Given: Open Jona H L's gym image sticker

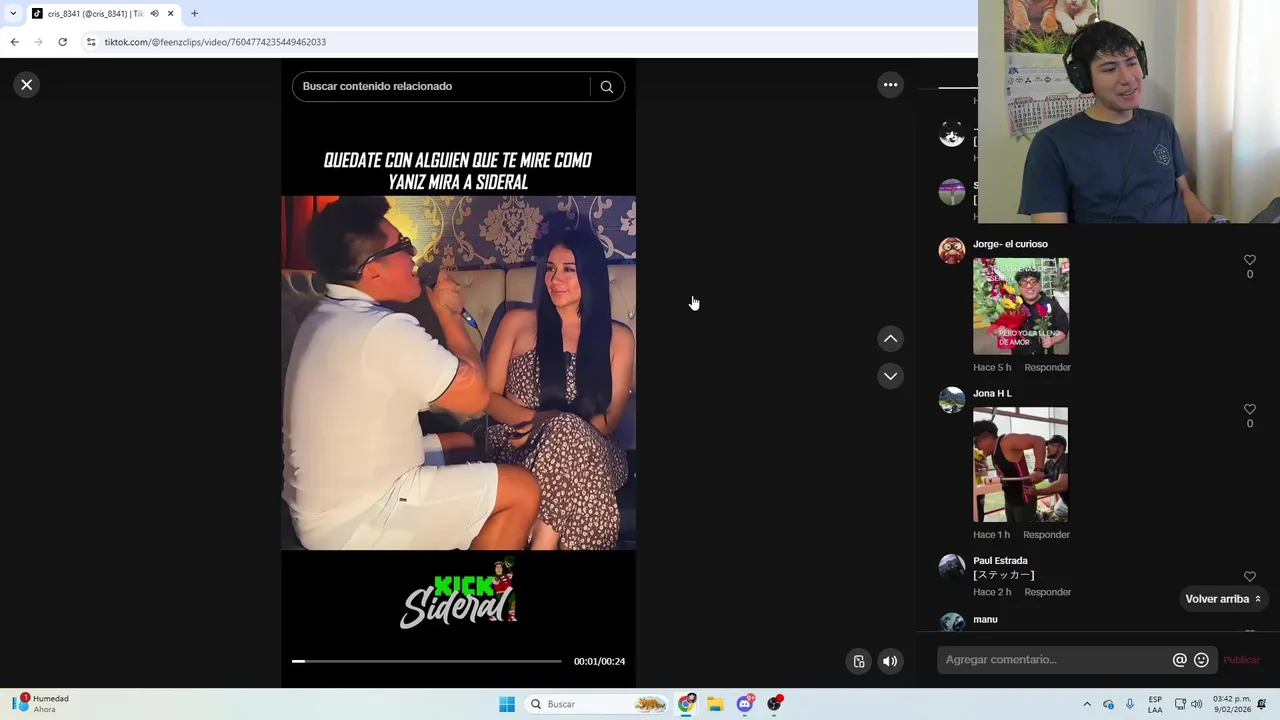Looking at the screenshot, I should (x=1020, y=464).
